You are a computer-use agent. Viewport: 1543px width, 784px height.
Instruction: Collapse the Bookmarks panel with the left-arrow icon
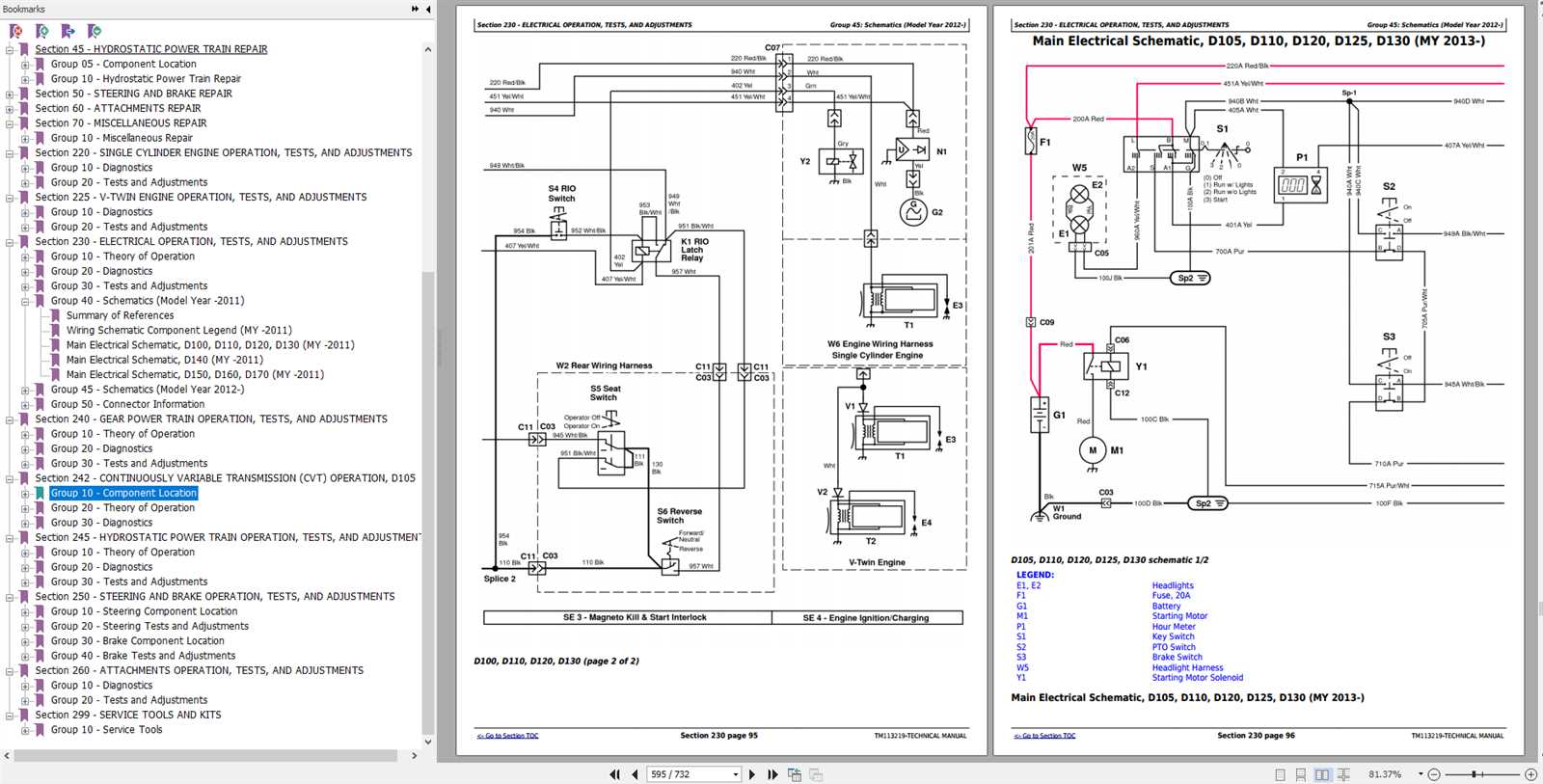pyautogui.click(x=428, y=9)
